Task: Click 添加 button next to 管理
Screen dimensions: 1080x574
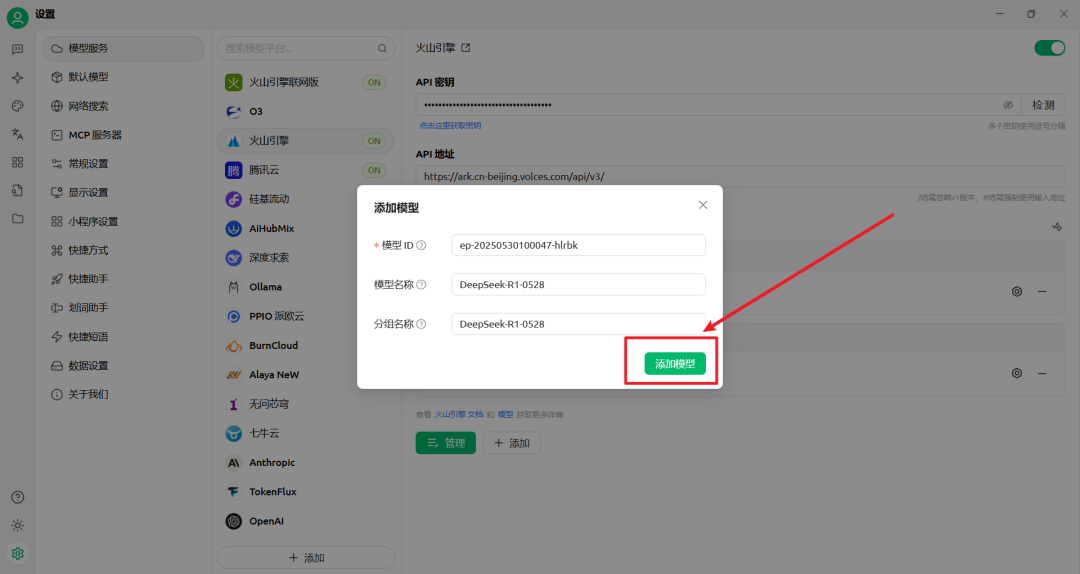Action: pos(512,443)
